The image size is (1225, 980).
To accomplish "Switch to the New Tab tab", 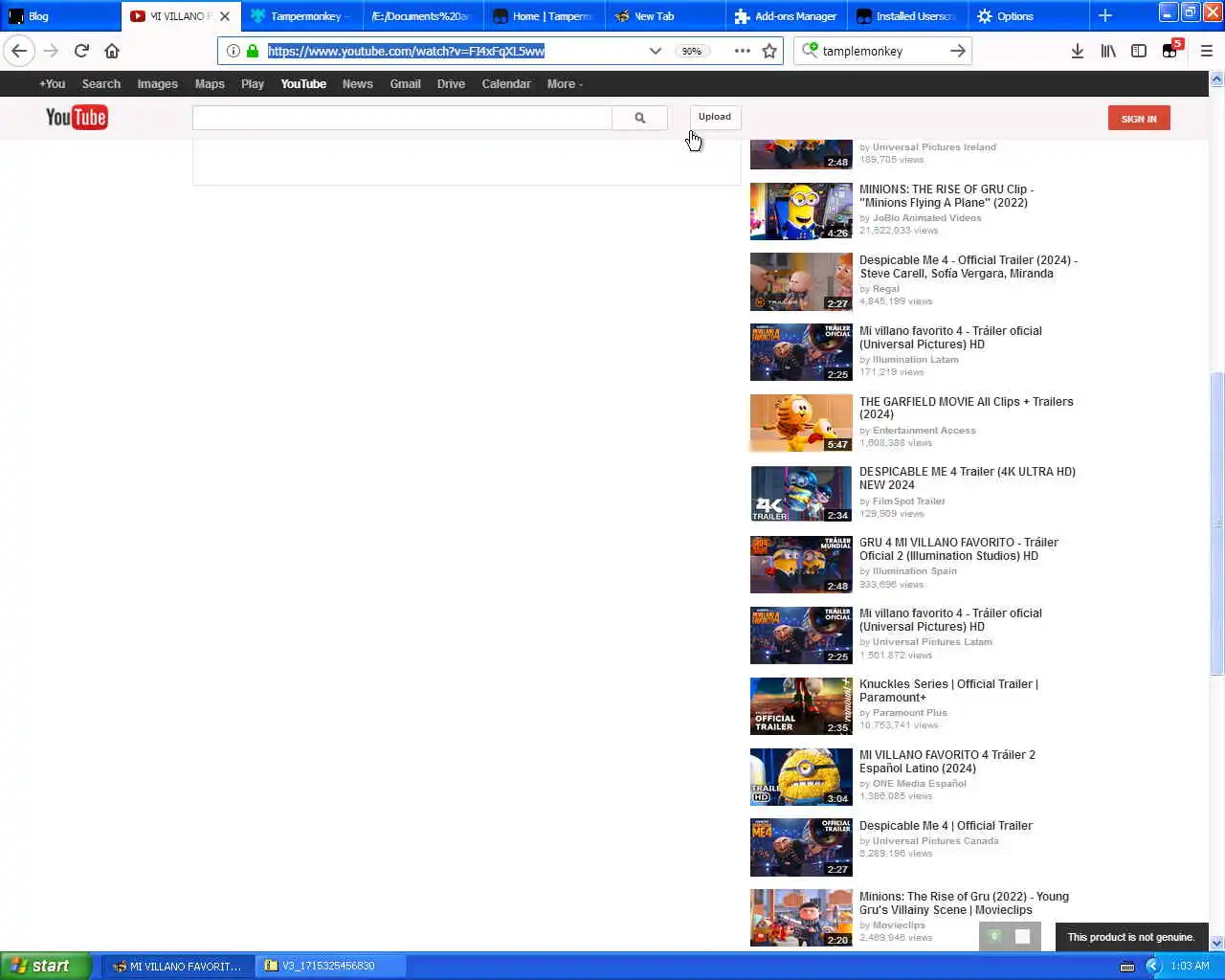I will pos(664,16).
